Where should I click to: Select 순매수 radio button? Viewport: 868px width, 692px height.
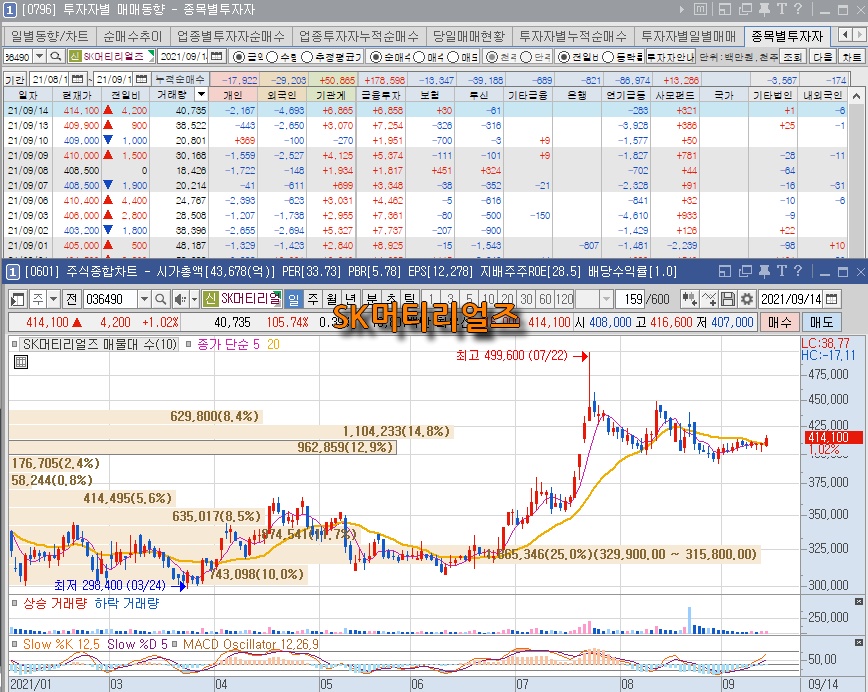(x=376, y=56)
